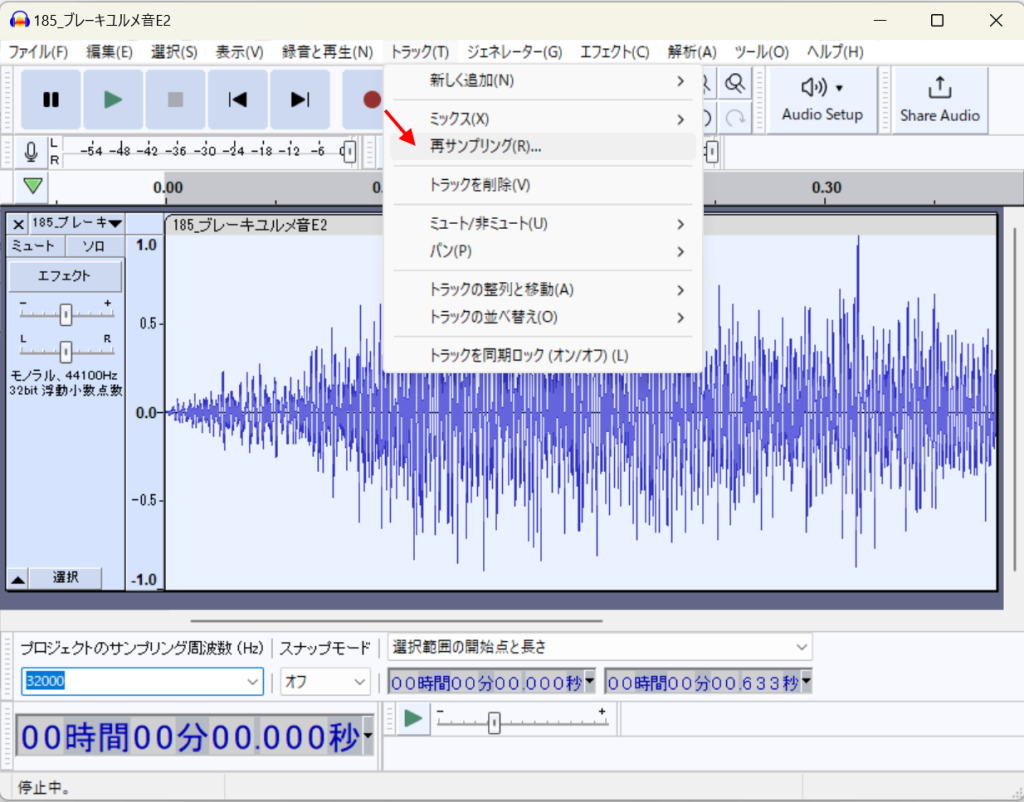Click the Share Audio upload icon

tap(939, 88)
